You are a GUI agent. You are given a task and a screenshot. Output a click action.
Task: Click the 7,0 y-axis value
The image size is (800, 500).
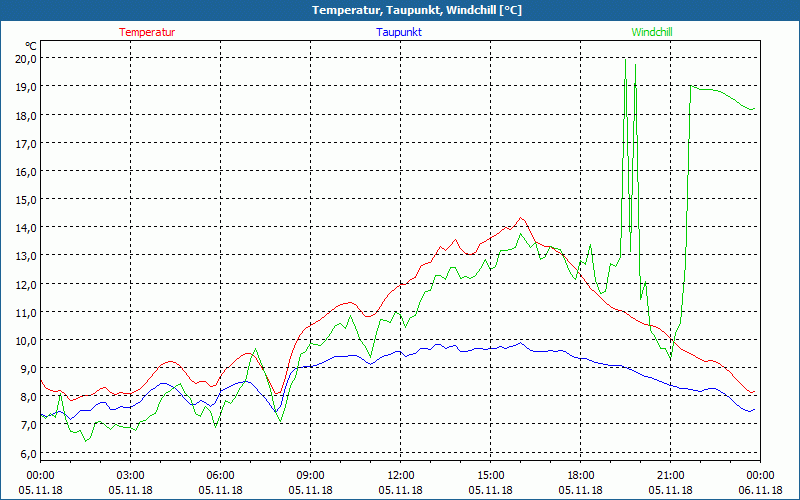pyautogui.click(x=29, y=424)
